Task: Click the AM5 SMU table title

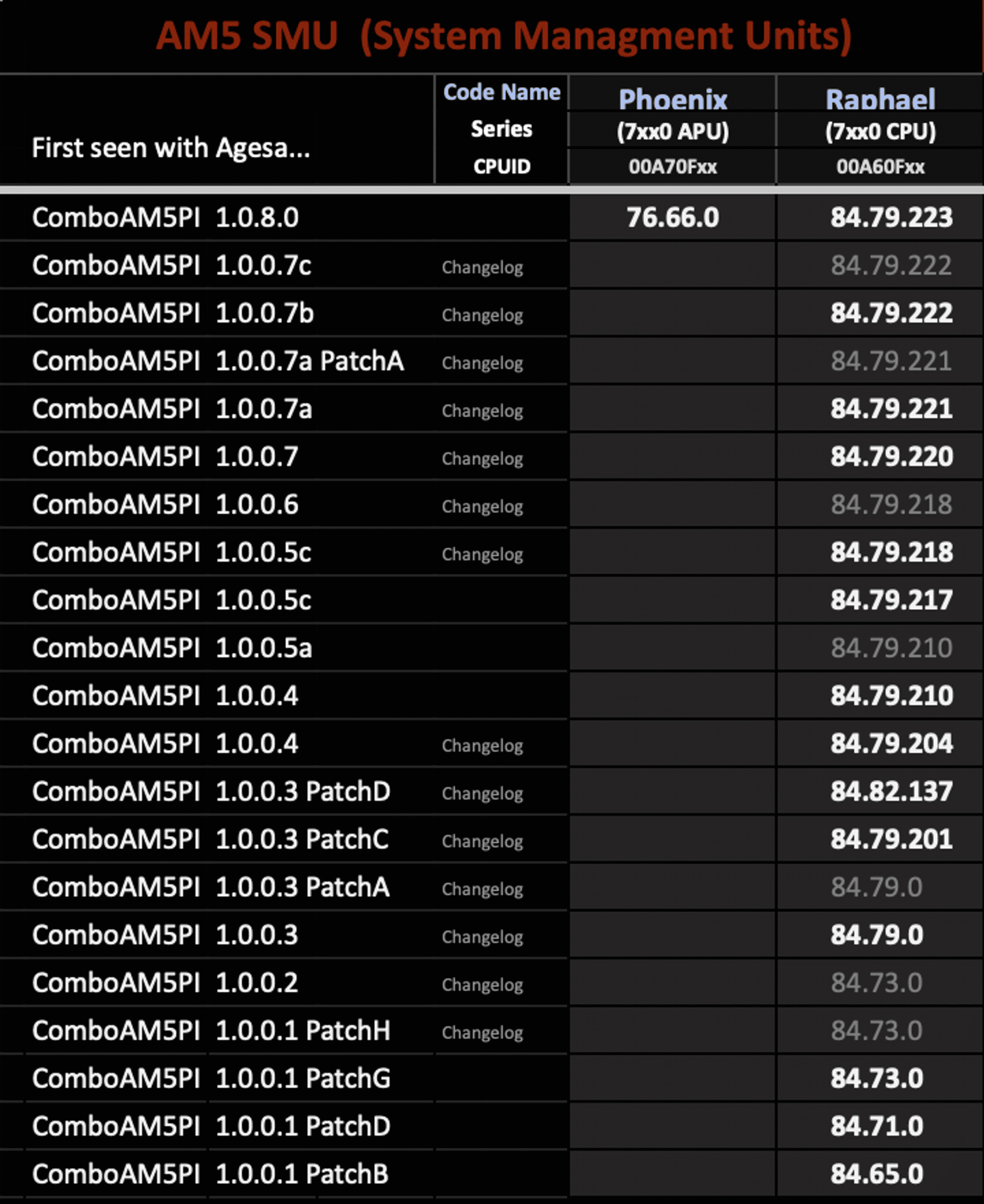Action: click(503, 36)
